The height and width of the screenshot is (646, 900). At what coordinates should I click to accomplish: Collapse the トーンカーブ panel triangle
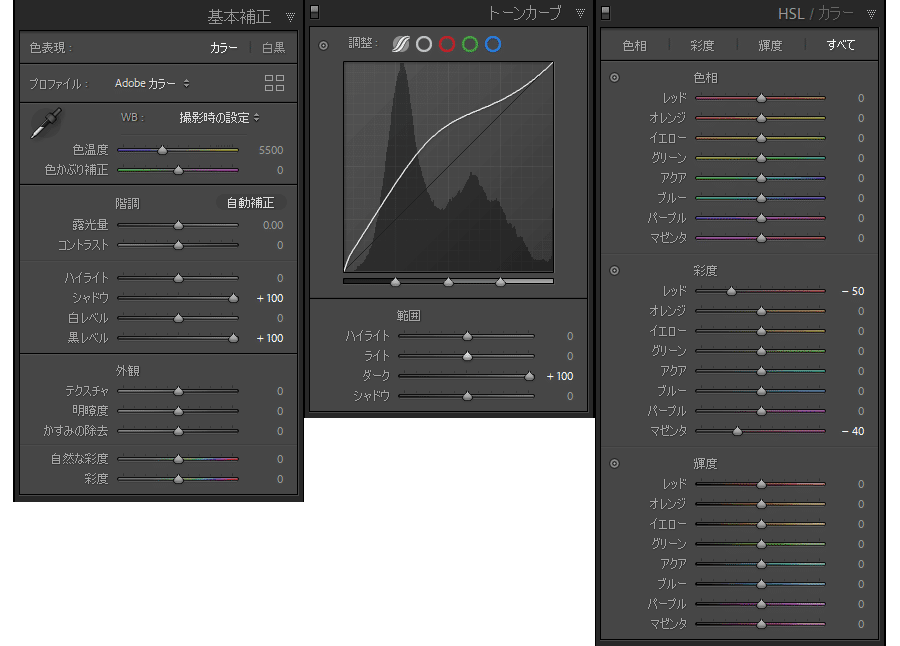point(580,13)
